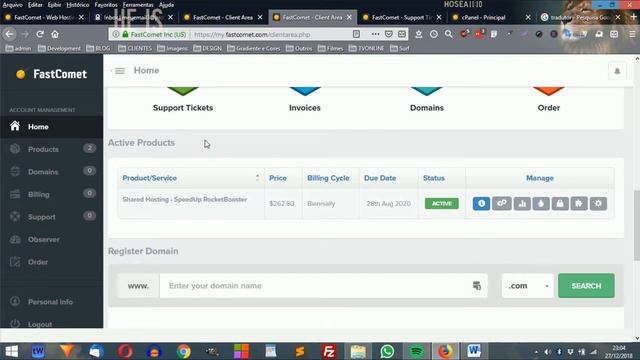Open Support Tickets shortcut
Image resolution: width=640 pixels, height=360 pixels.
183,108
